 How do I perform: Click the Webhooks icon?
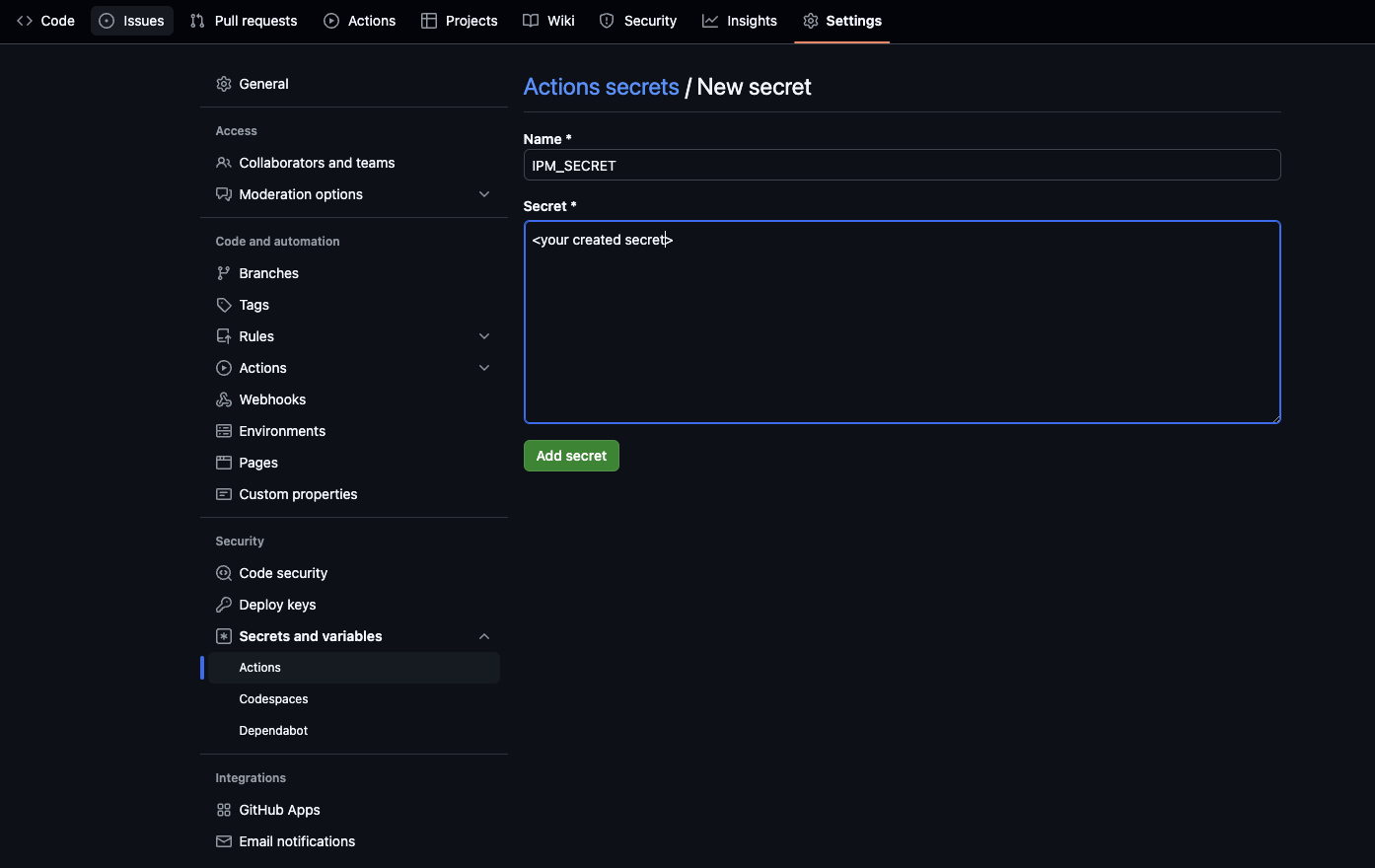pyautogui.click(x=224, y=399)
